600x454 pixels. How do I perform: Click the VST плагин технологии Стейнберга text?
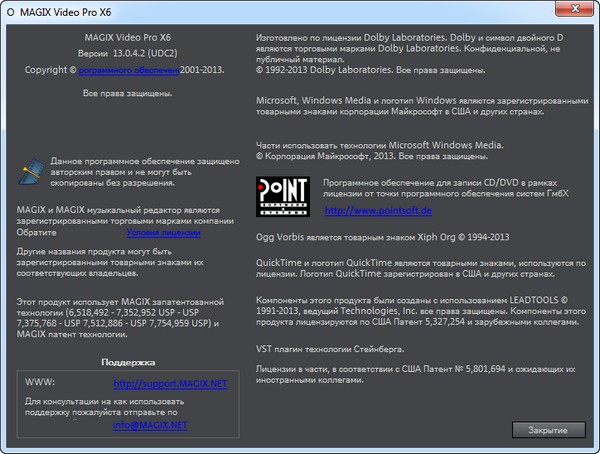click(330, 349)
